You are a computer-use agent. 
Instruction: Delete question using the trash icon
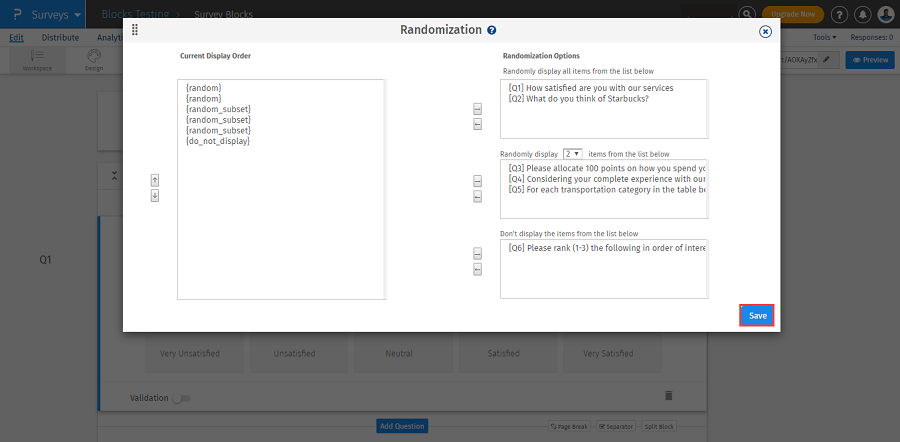pyautogui.click(x=668, y=396)
